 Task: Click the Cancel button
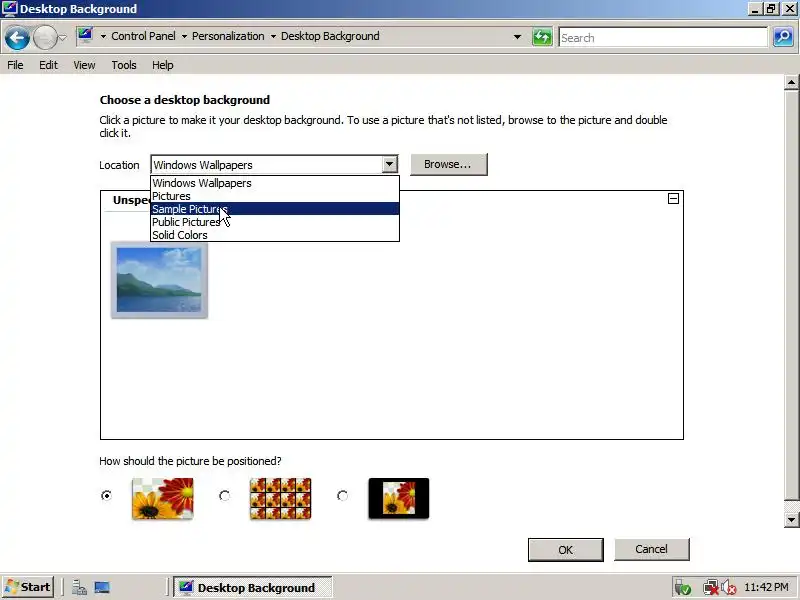point(652,549)
